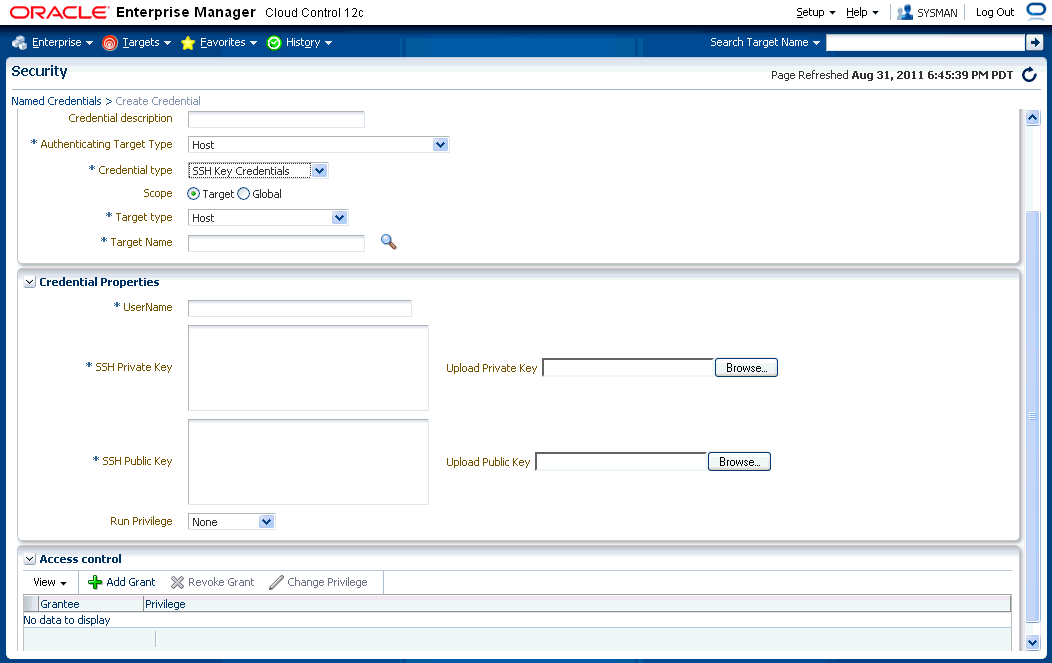Go to the Named Credentials breadcrumb link
The width and height of the screenshot is (1052, 663).
[x=56, y=101]
